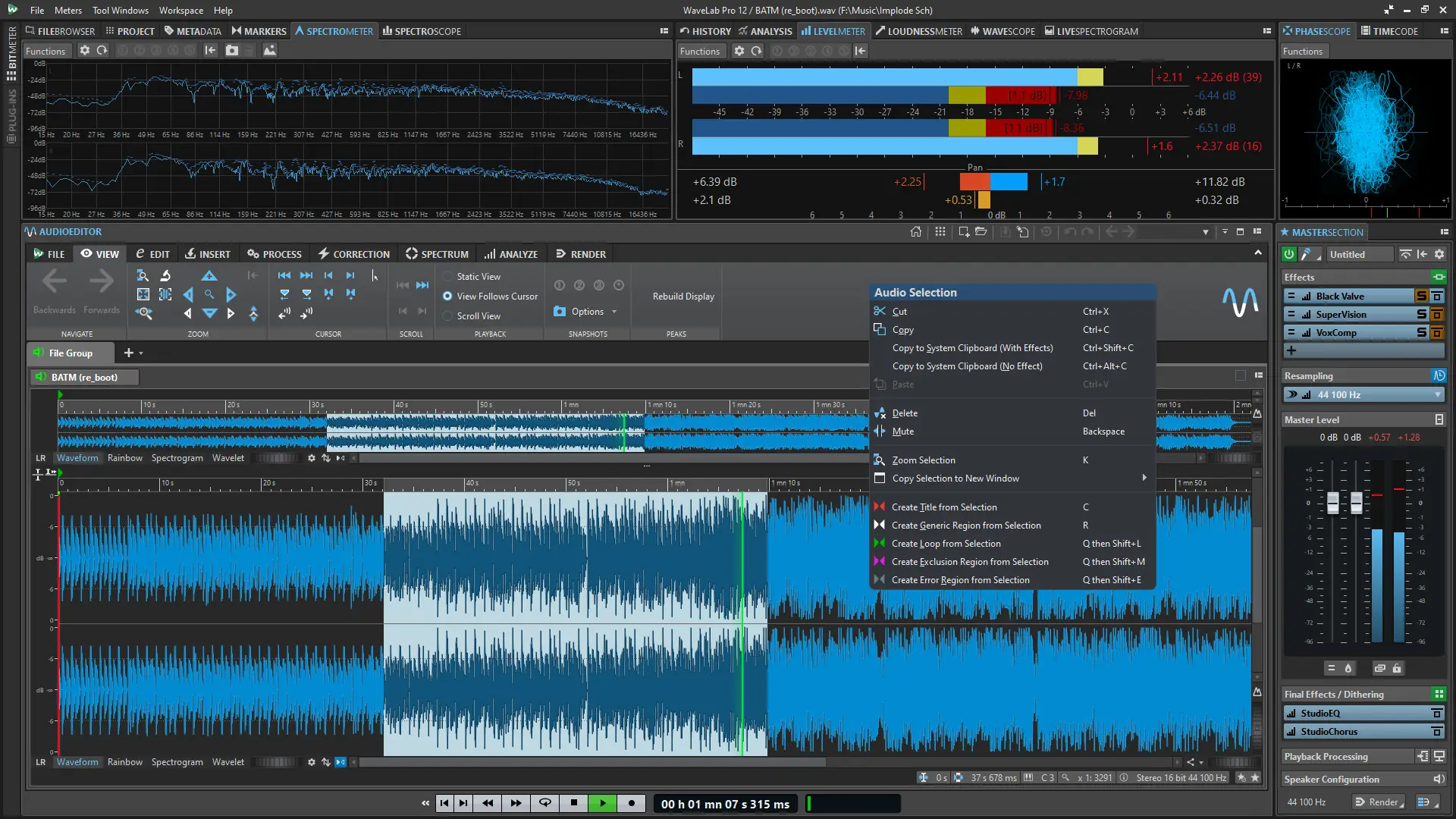Click Render button in Master Section
Screen dimensions: 1456x819
(x=1379, y=802)
